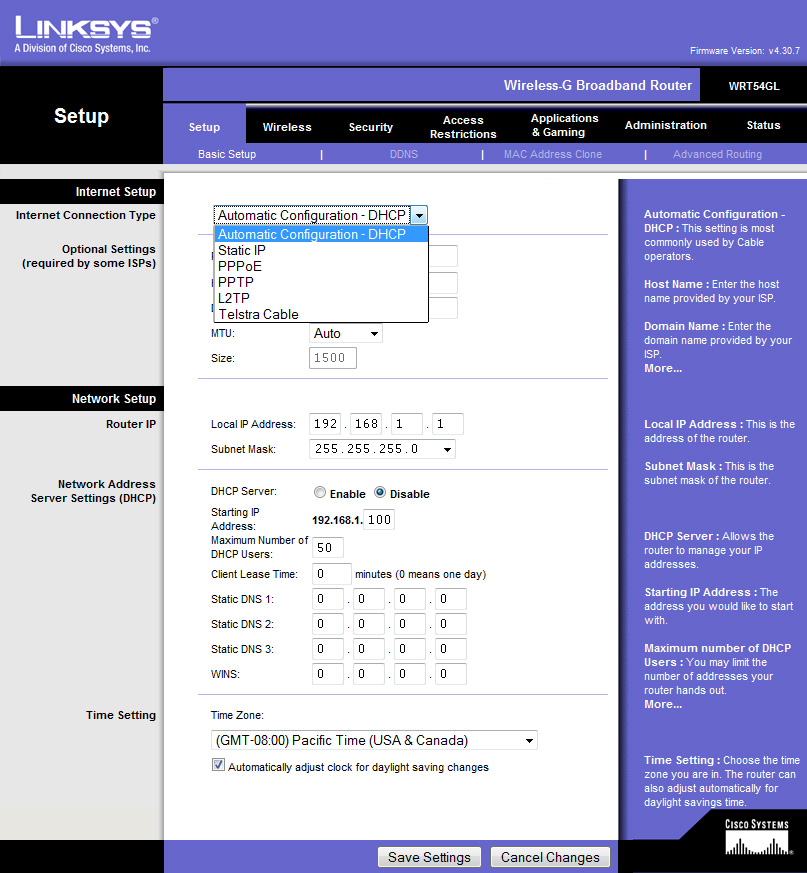The image size is (807, 873).
Task: Open the DDNS sub-tab
Action: coord(404,154)
